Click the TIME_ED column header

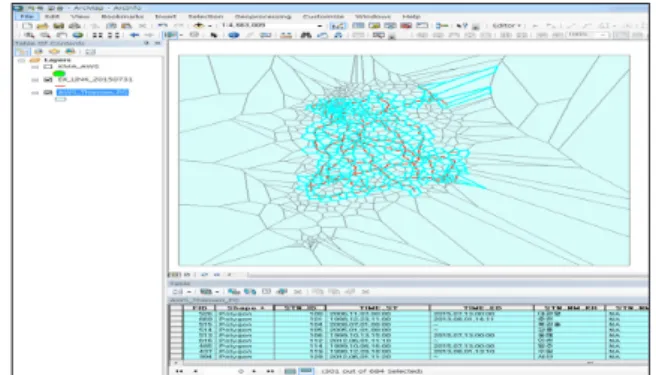click(482, 308)
